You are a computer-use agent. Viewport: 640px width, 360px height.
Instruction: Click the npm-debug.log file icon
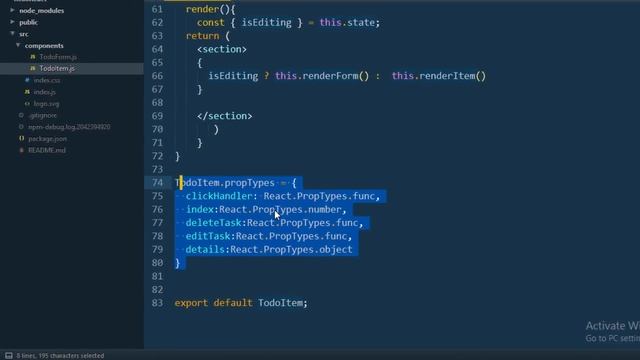(22, 127)
